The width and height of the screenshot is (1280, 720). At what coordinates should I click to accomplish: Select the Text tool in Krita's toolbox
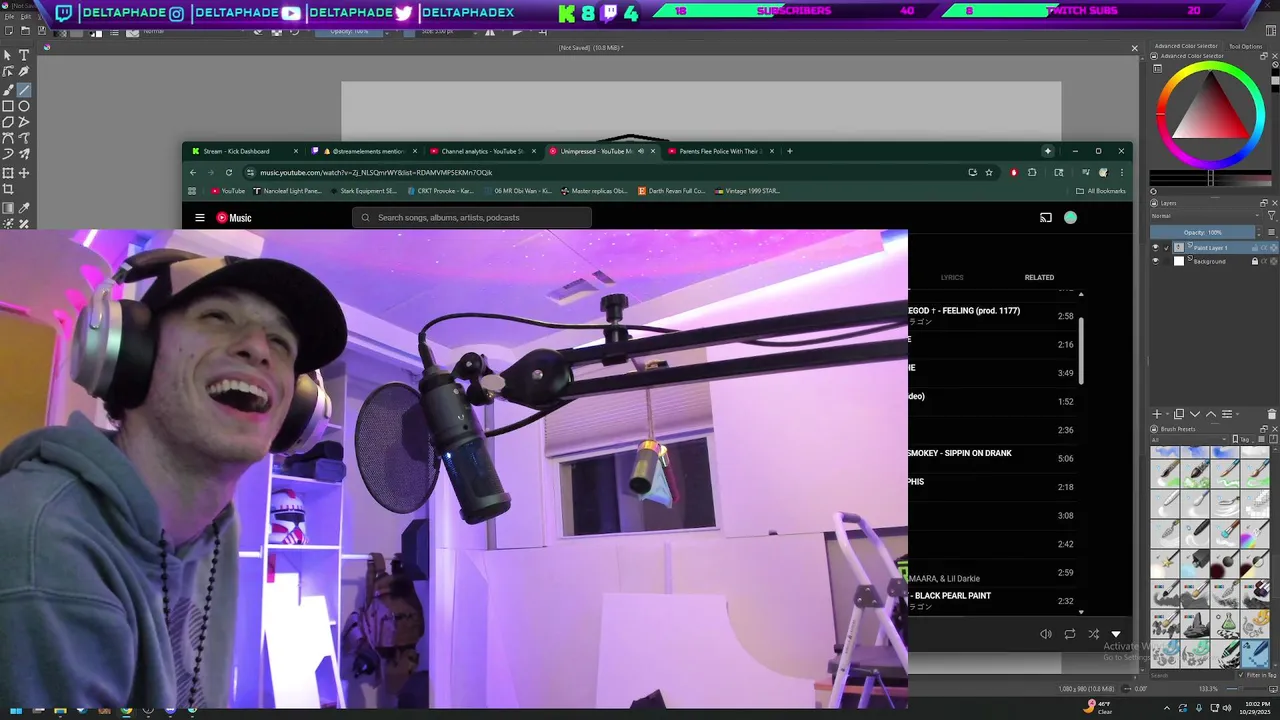pyautogui.click(x=24, y=55)
